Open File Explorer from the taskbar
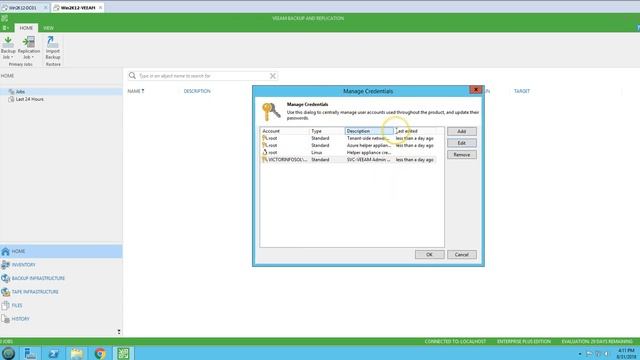This screenshot has width=640, height=360. pos(77,353)
